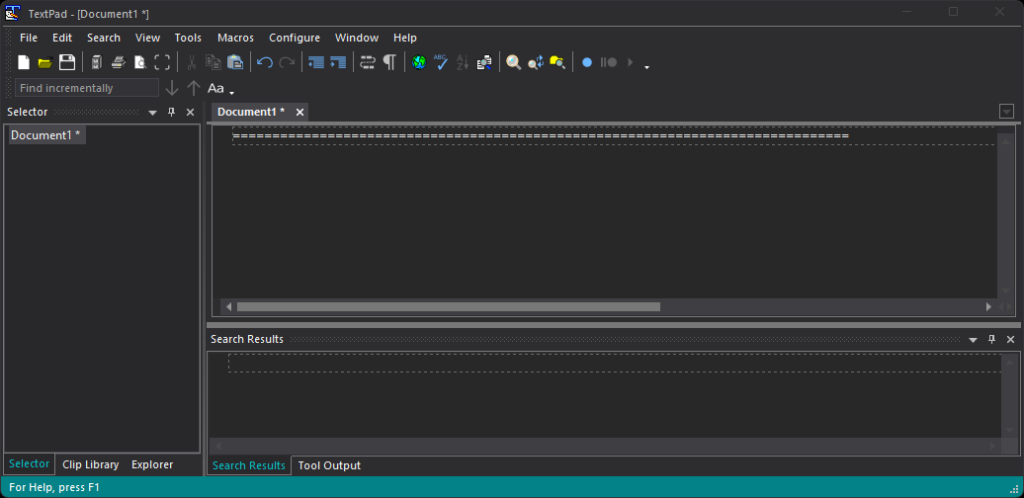Click the Undo arrow icon

tap(264, 62)
